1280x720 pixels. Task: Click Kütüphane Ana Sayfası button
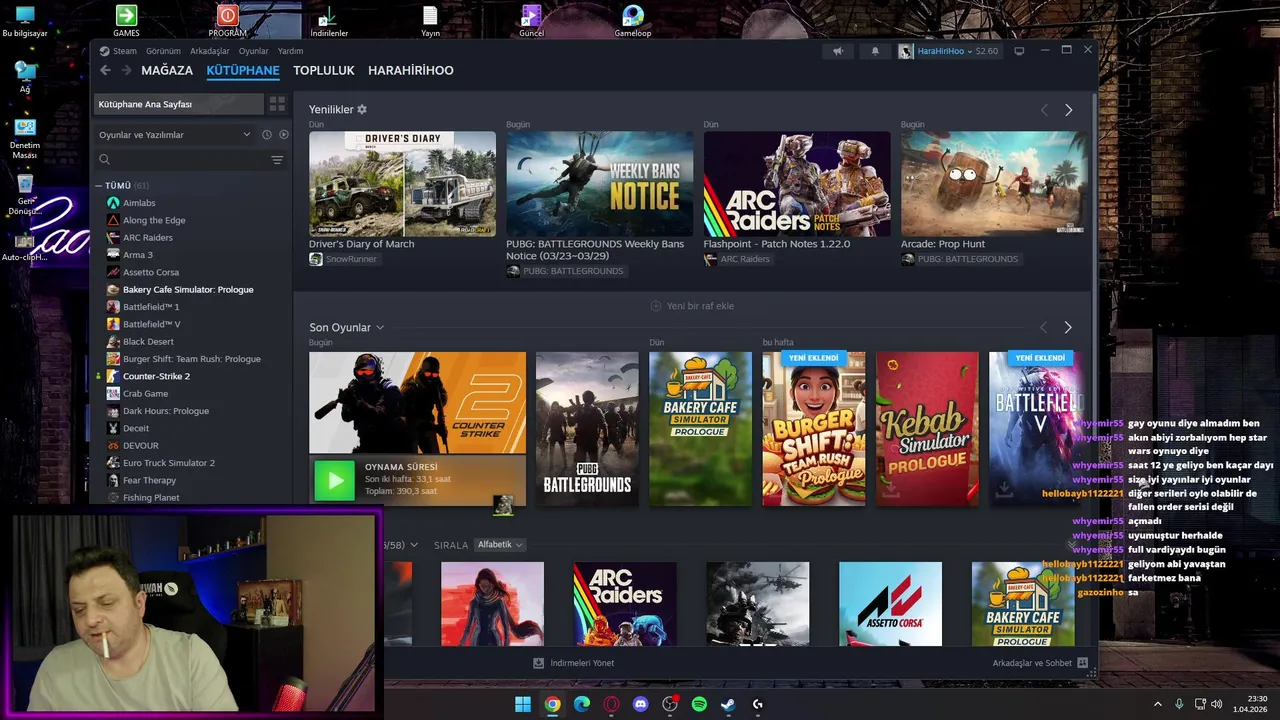[179, 104]
